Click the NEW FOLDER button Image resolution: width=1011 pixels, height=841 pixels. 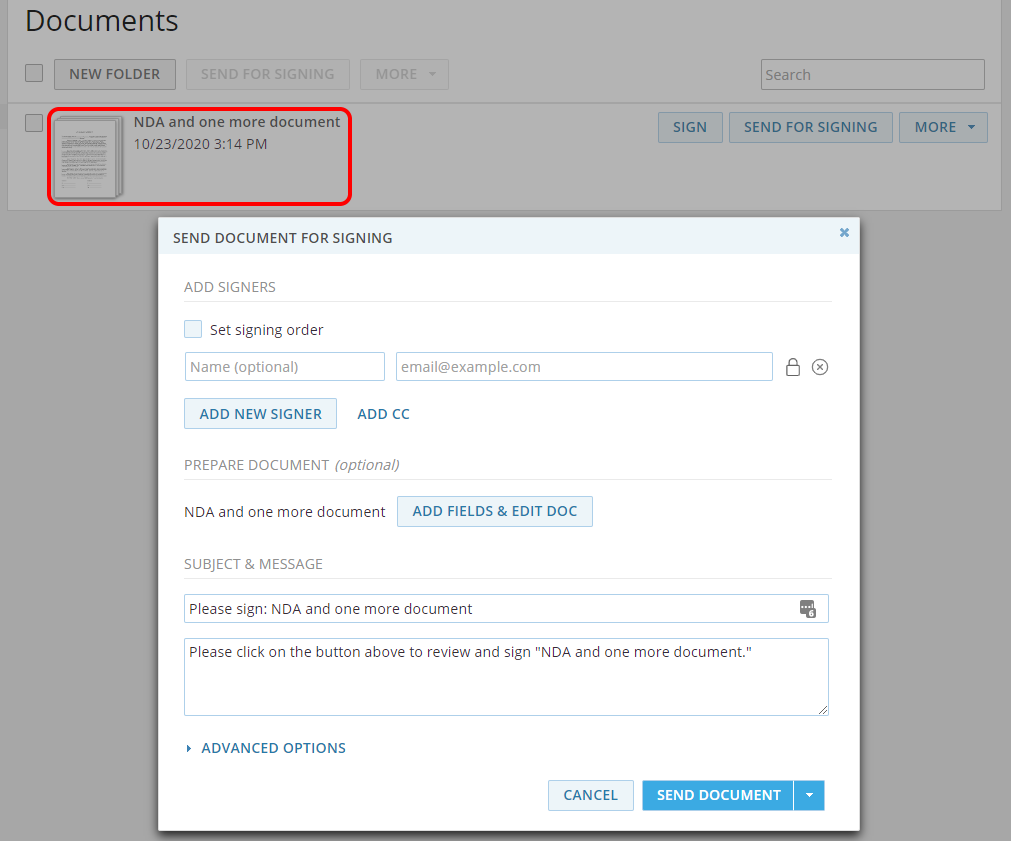tap(115, 74)
